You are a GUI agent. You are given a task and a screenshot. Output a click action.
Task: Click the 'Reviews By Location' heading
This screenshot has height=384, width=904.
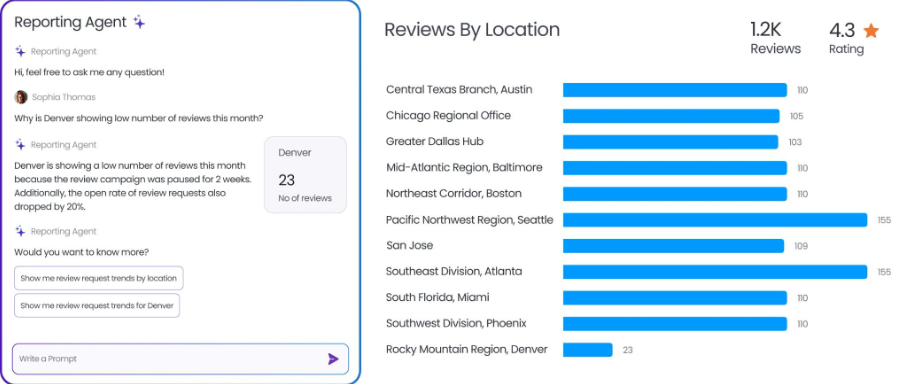[x=472, y=29]
